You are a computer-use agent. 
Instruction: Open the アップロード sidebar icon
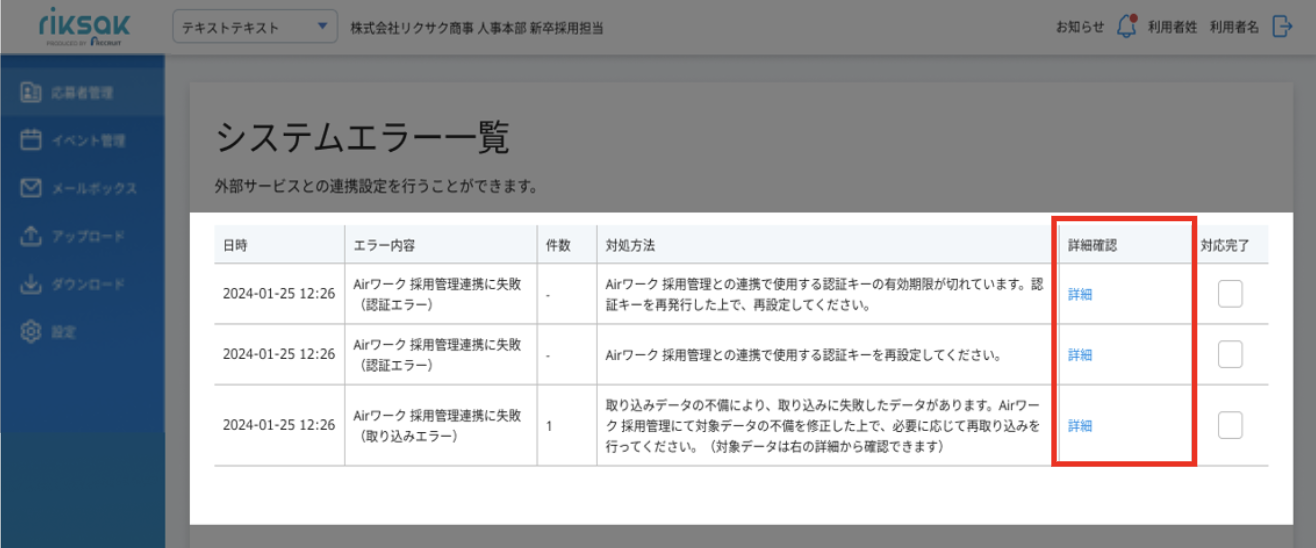pos(31,236)
